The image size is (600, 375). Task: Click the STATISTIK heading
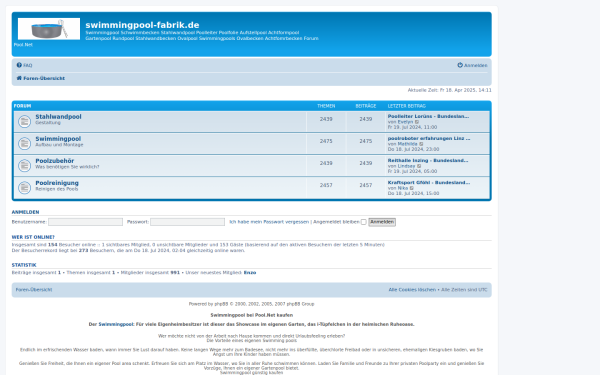pos(24,265)
